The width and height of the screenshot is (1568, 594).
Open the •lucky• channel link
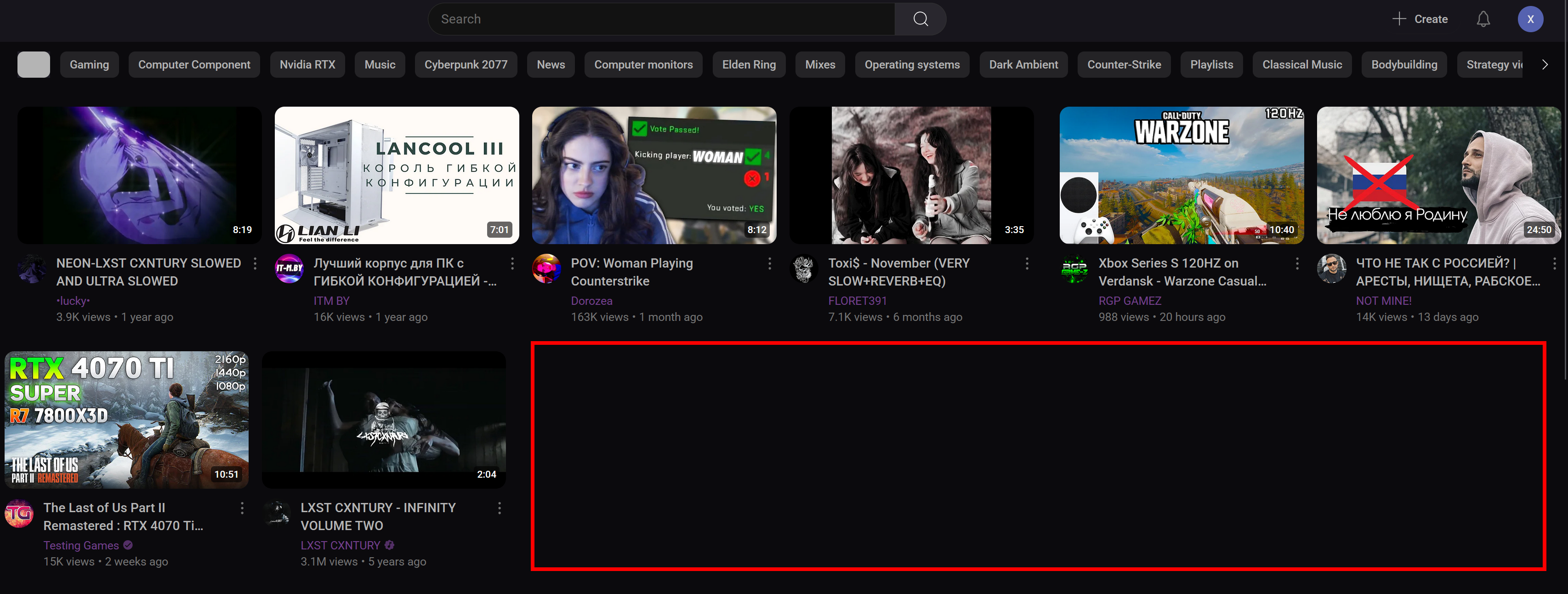point(73,300)
